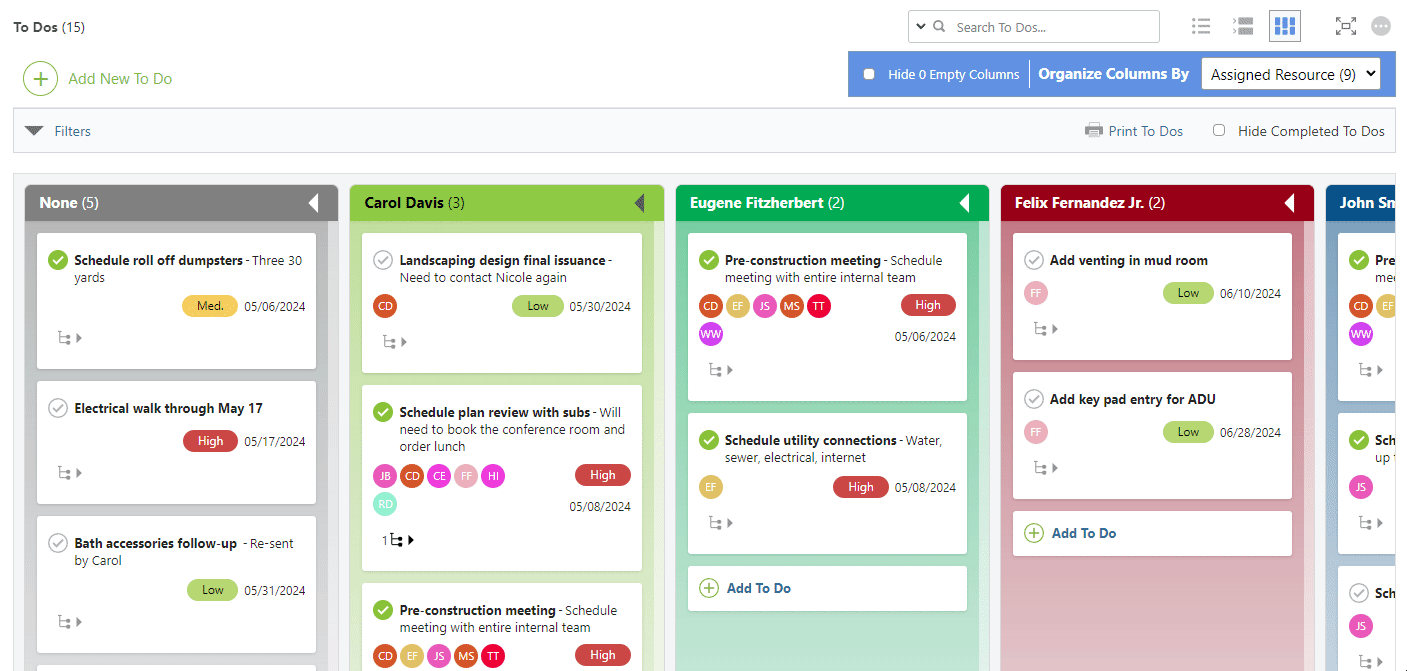Open the search options dropdown arrow

pyautogui.click(x=919, y=27)
